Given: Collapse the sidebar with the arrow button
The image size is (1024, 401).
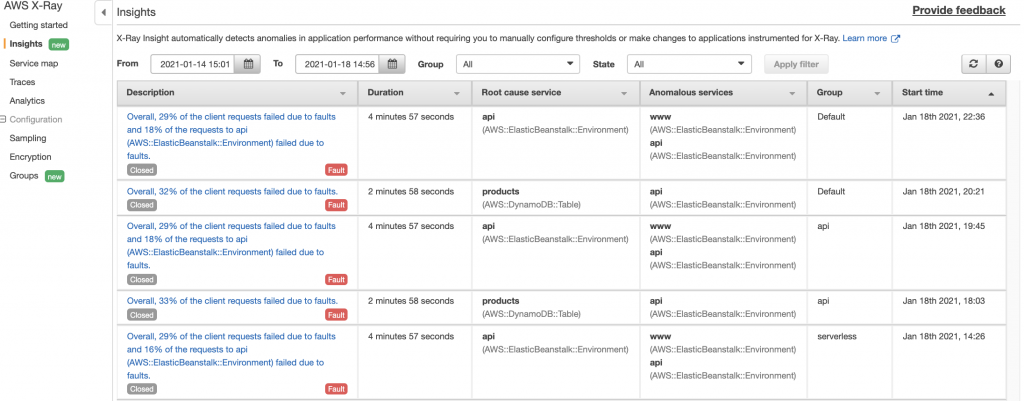Looking at the screenshot, I should click(x=103, y=12).
